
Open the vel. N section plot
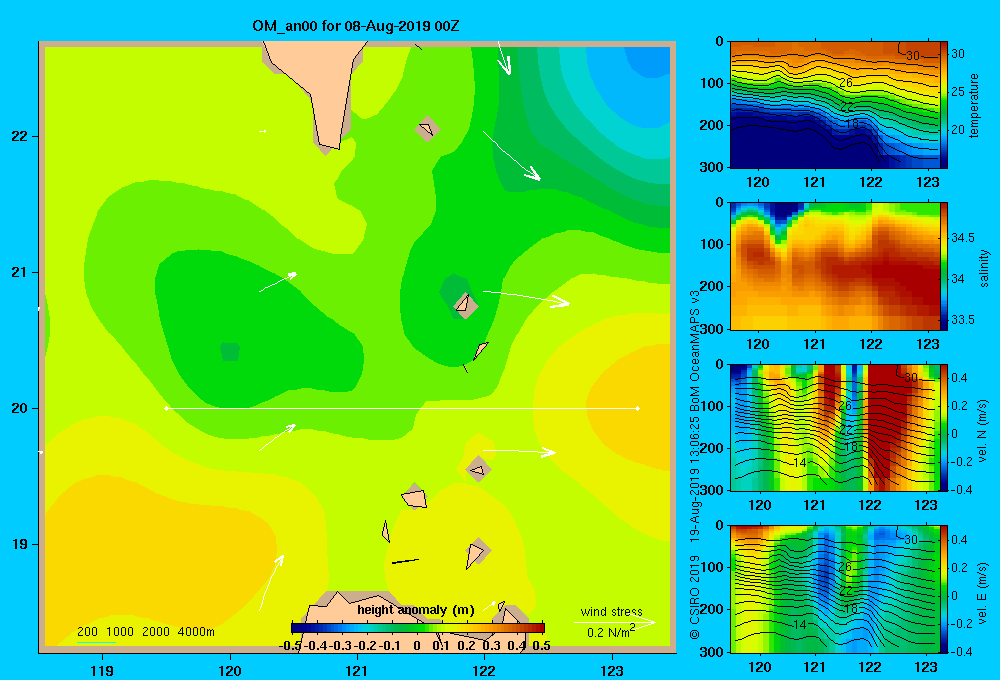point(835,427)
